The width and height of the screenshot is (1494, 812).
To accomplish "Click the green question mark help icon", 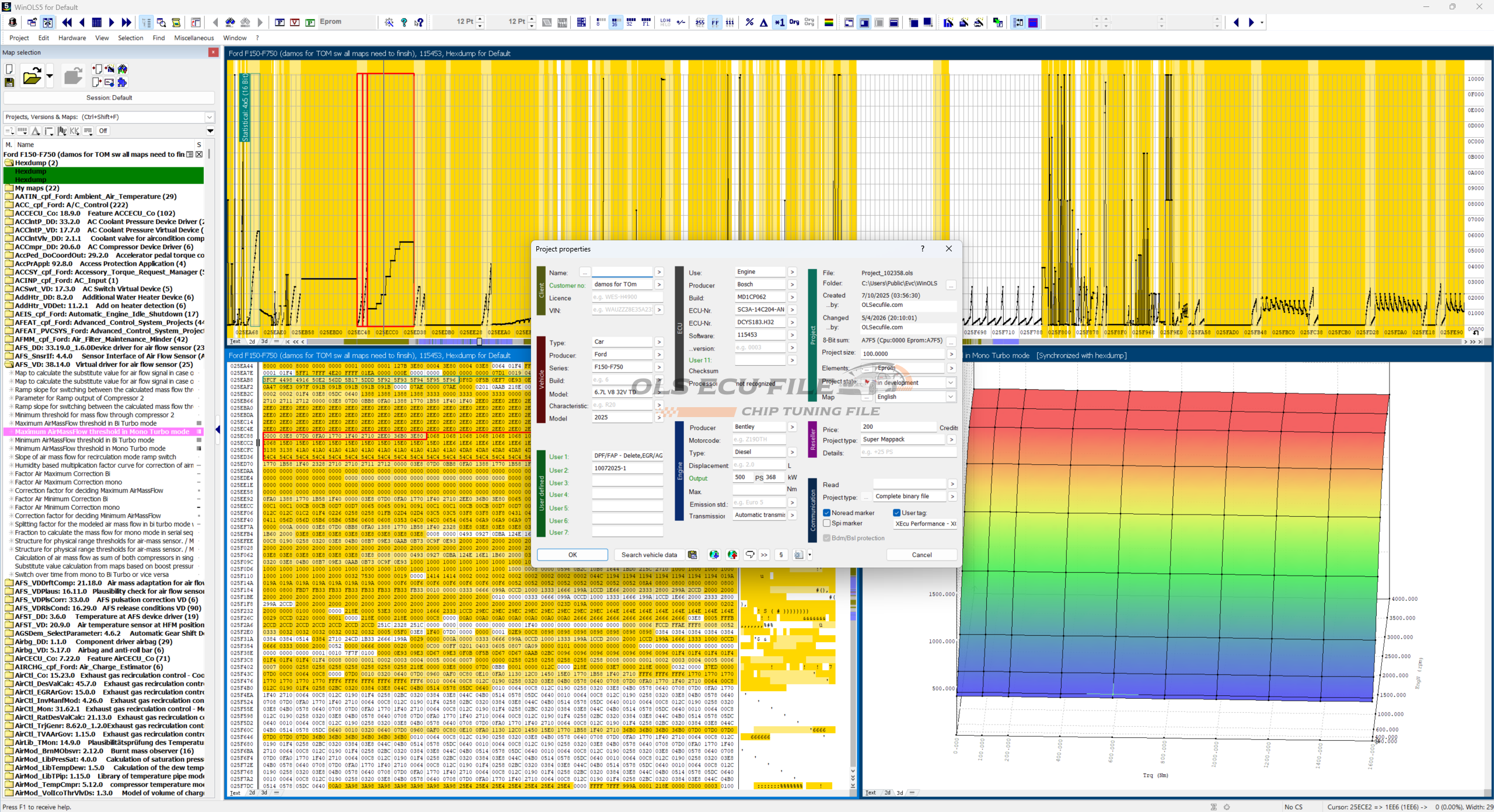I will click(404, 22).
